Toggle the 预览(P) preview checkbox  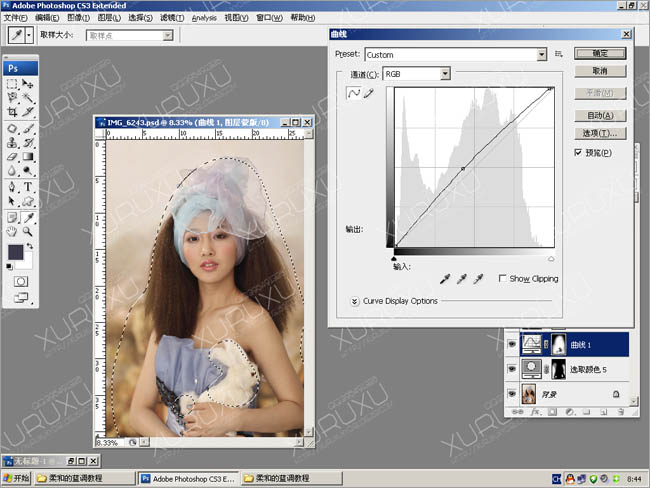point(578,152)
